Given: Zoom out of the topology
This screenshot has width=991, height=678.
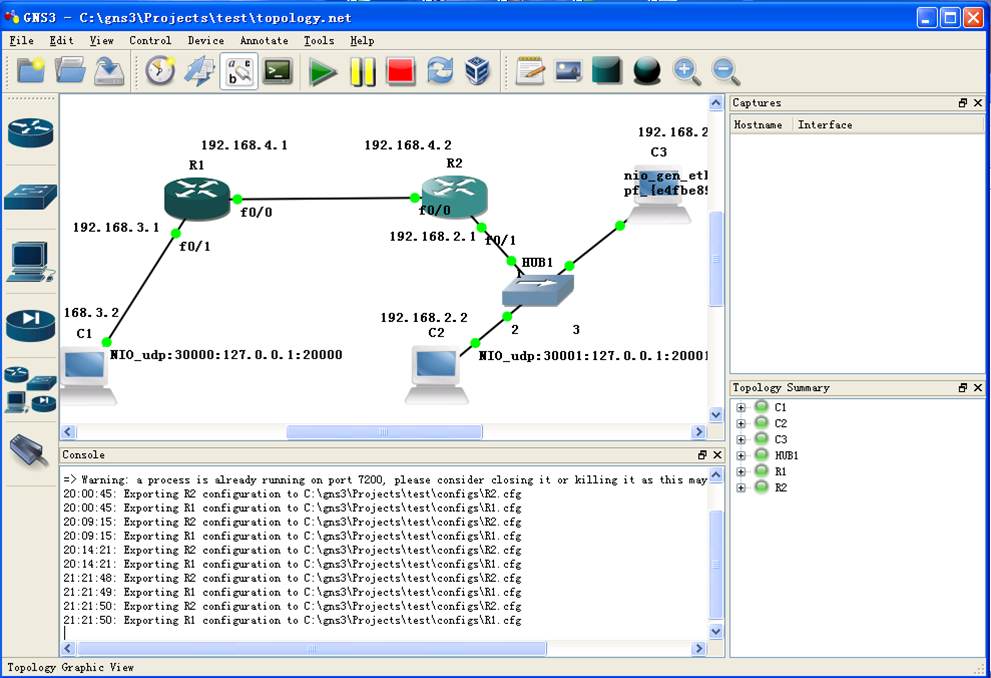Looking at the screenshot, I should (725, 71).
